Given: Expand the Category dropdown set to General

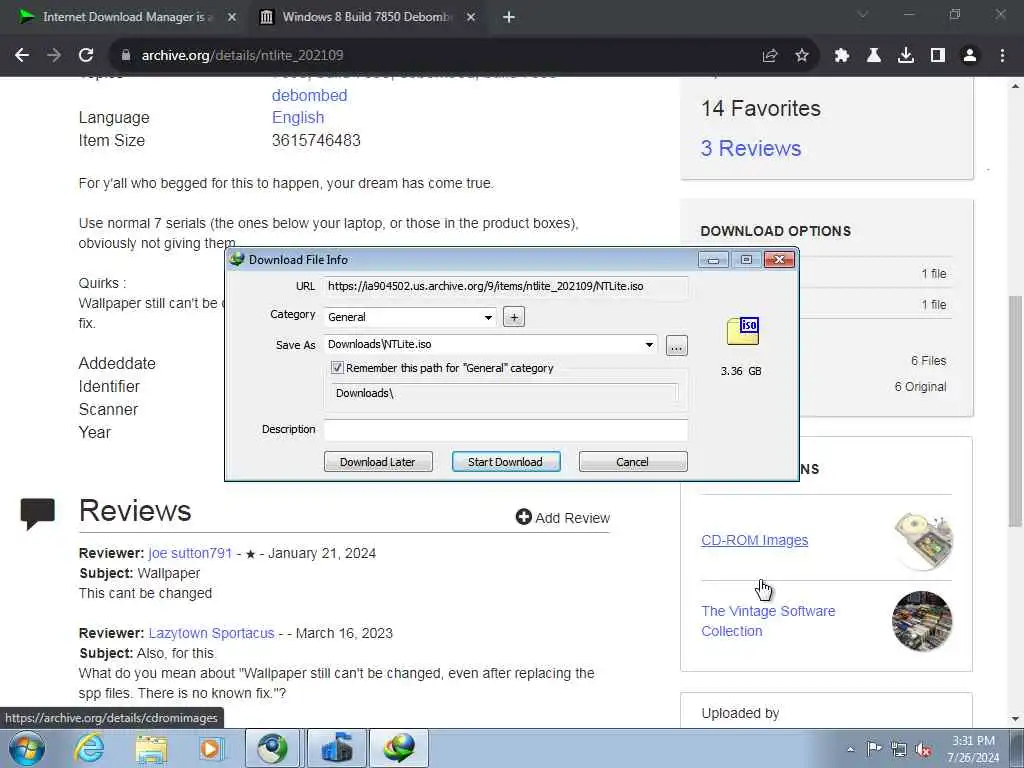Looking at the screenshot, I should point(488,317).
